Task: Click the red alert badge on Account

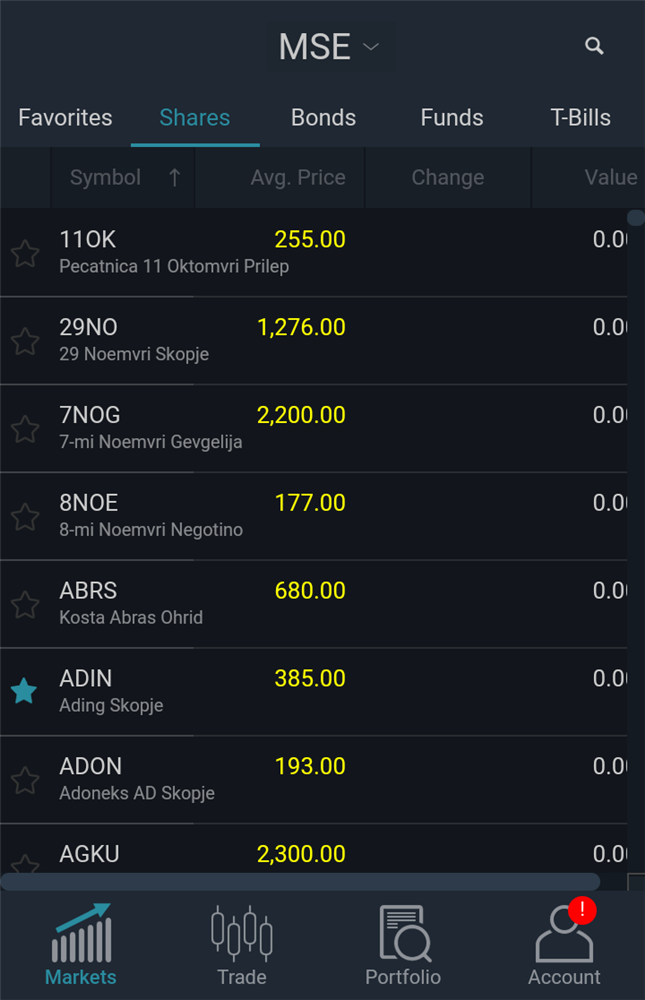Action: pos(582,910)
